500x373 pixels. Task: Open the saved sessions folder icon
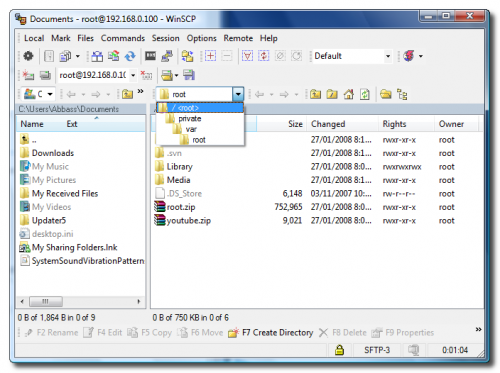[167, 75]
